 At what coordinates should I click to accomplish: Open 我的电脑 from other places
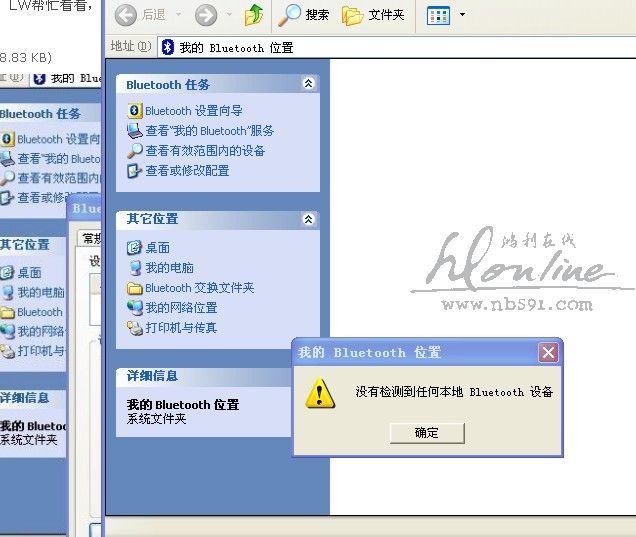click(169, 268)
